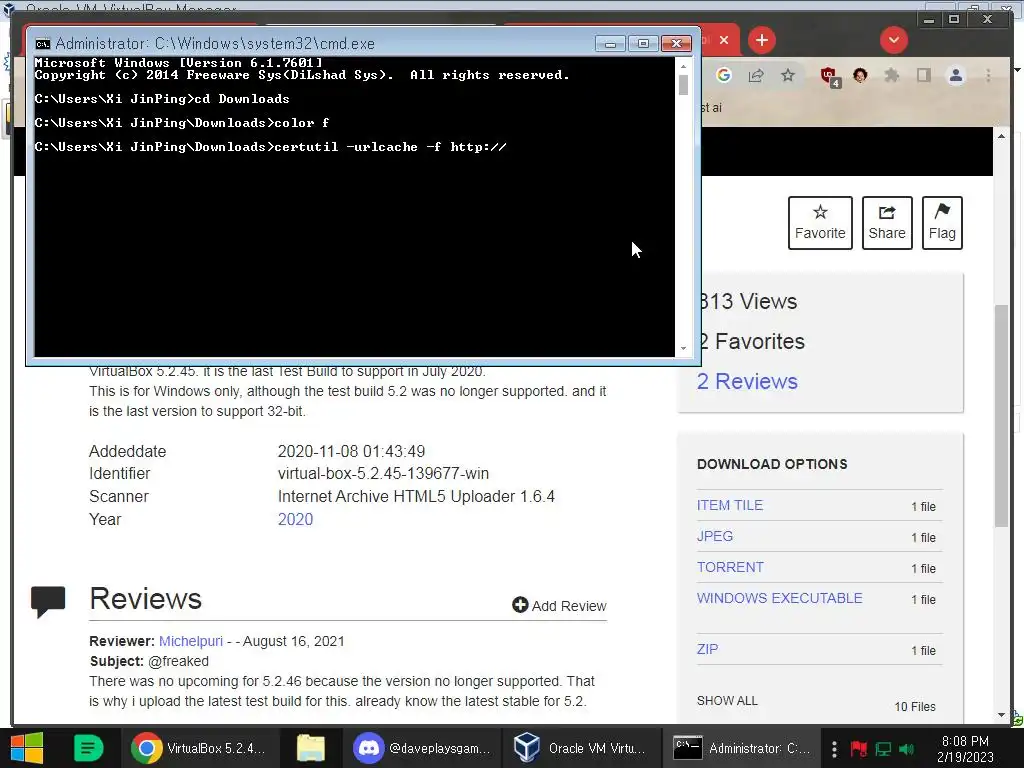Bookmark this page with star icon
Image resolution: width=1024 pixels, height=768 pixels.
click(788, 75)
